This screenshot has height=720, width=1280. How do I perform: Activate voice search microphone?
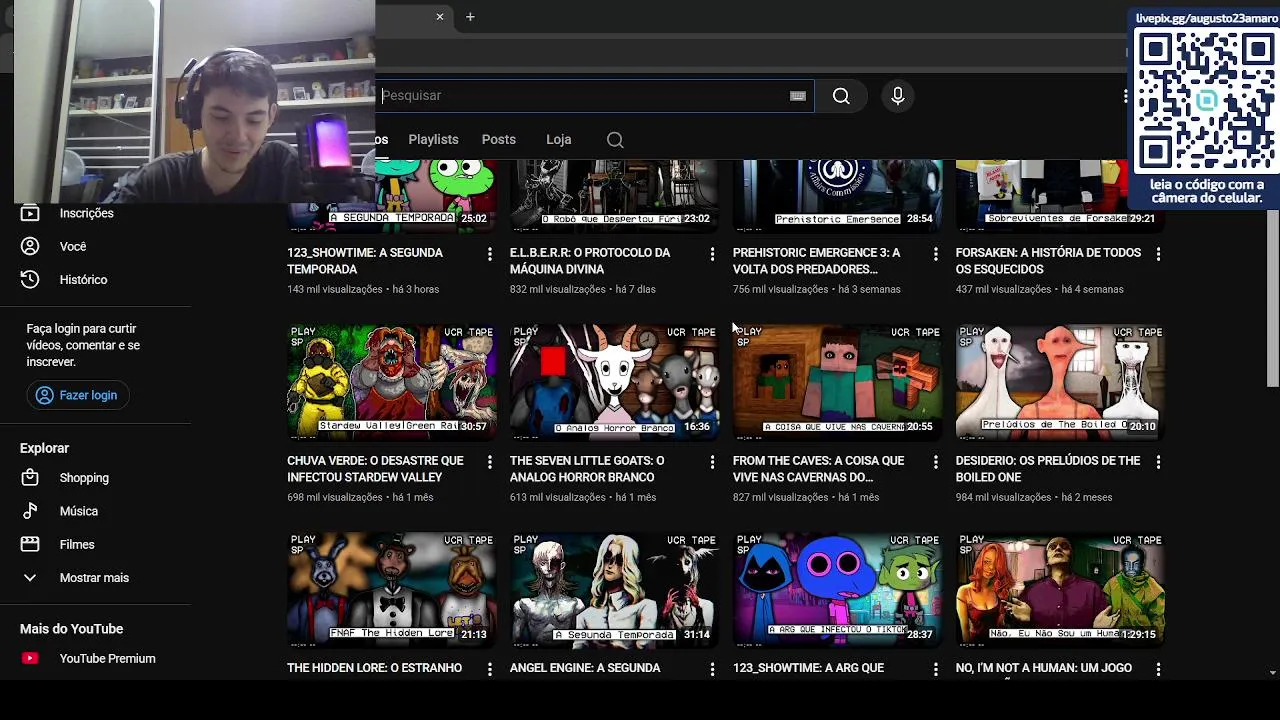pyautogui.click(x=898, y=96)
